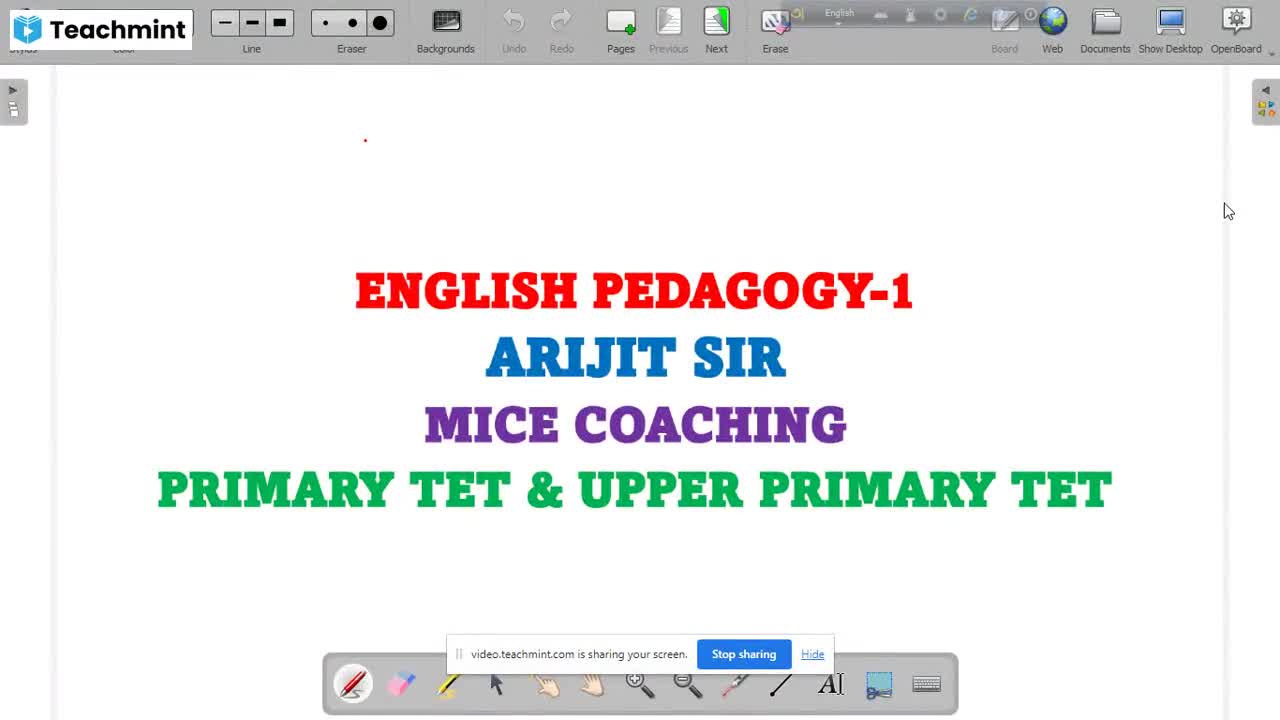Set medium line width

point(252,22)
